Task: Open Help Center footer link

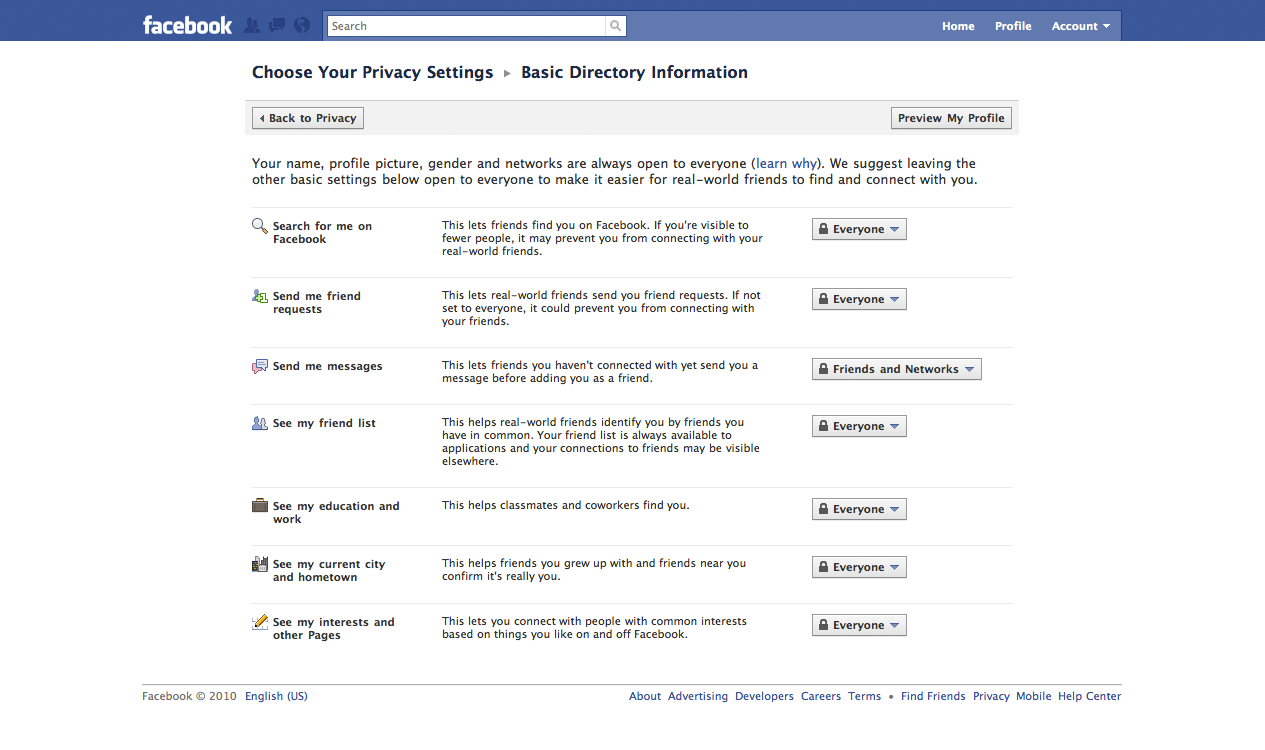Action: tap(1090, 696)
